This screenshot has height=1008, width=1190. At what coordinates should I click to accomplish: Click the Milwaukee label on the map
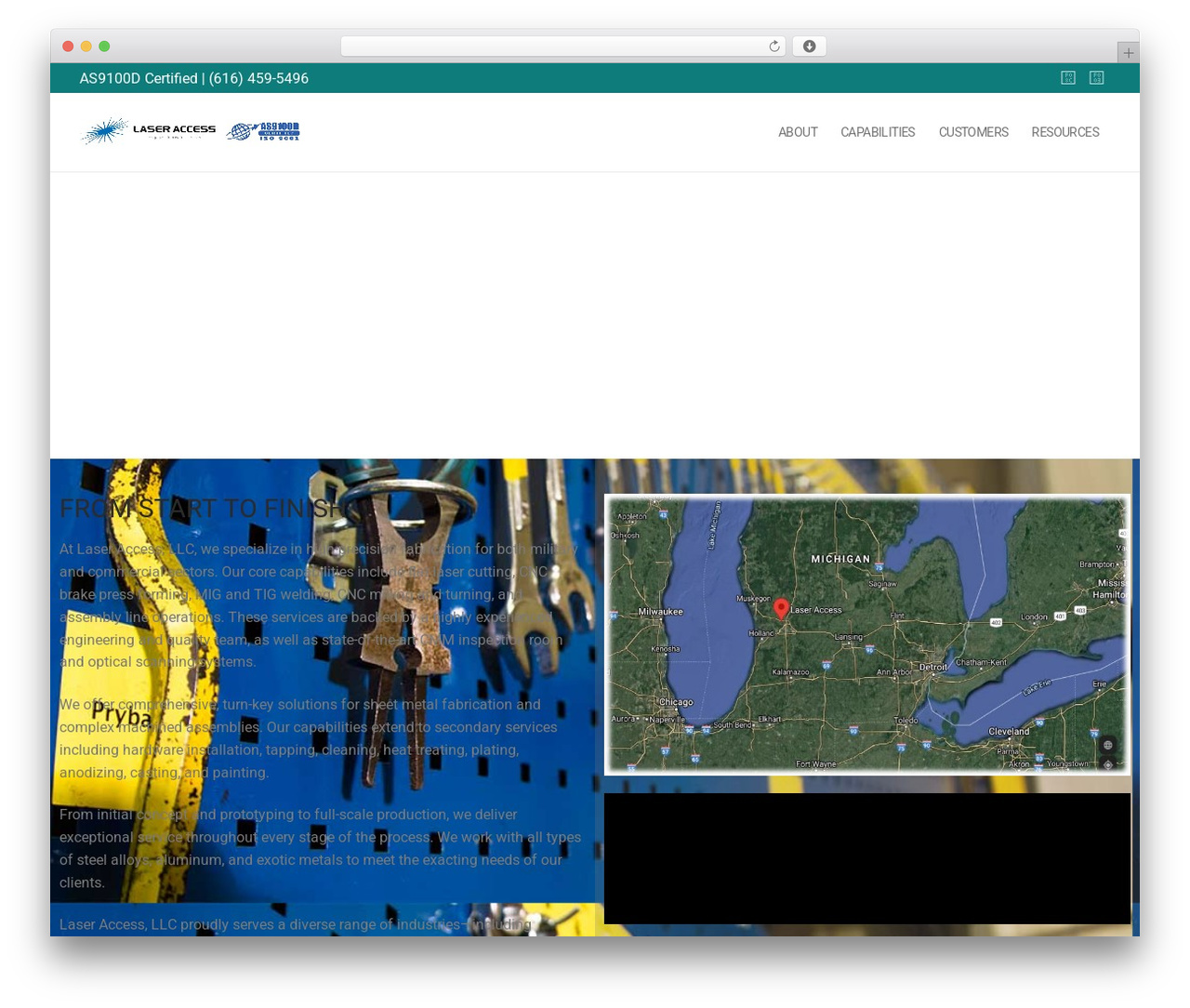click(661, 612)
